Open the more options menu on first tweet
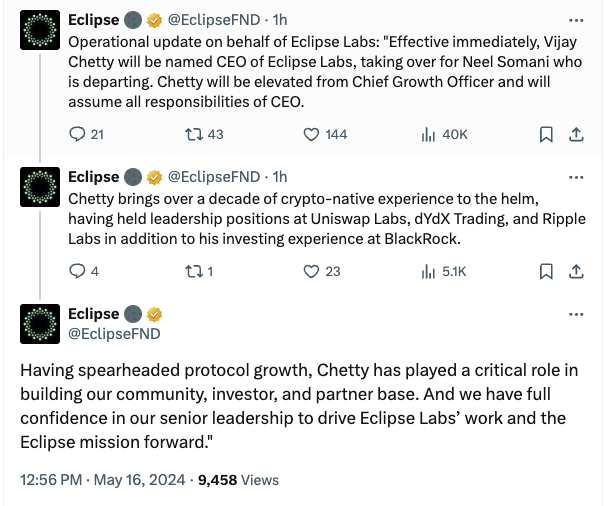The height and width of the screenshot is (506, 605). coord(576,20)
